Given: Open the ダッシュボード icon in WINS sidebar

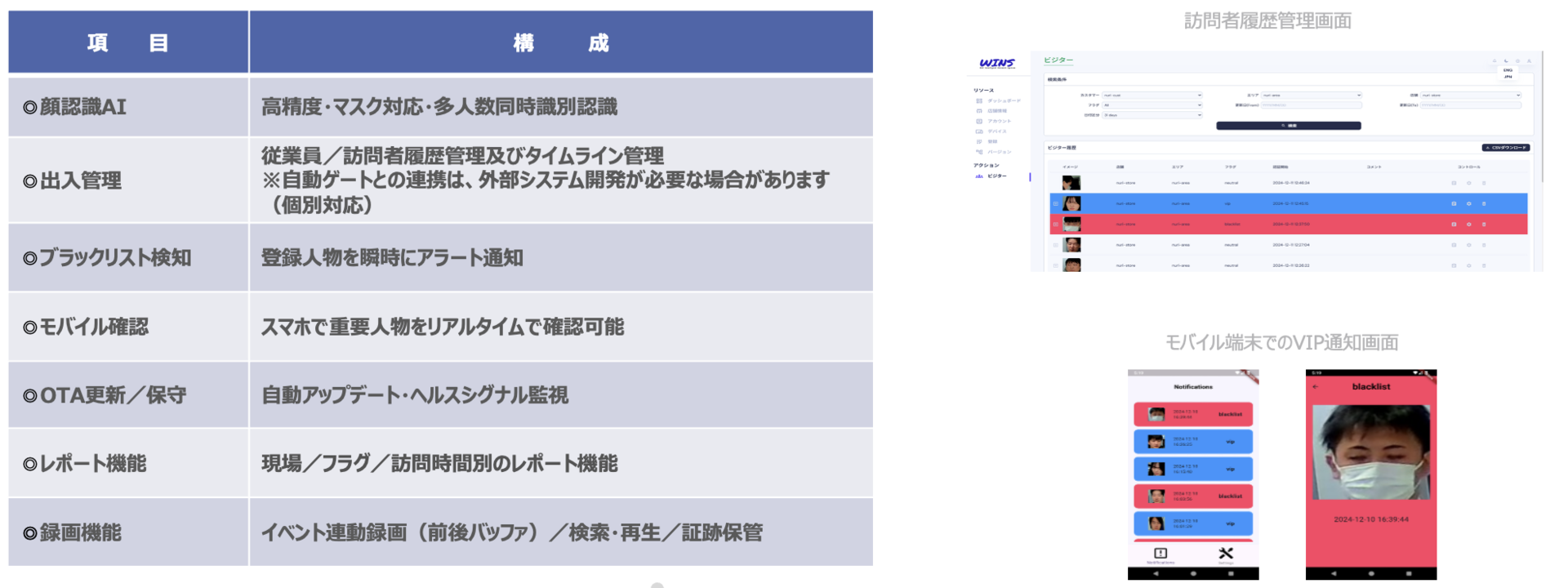Looking at the screenshot, I should click(x=979, y=101).
